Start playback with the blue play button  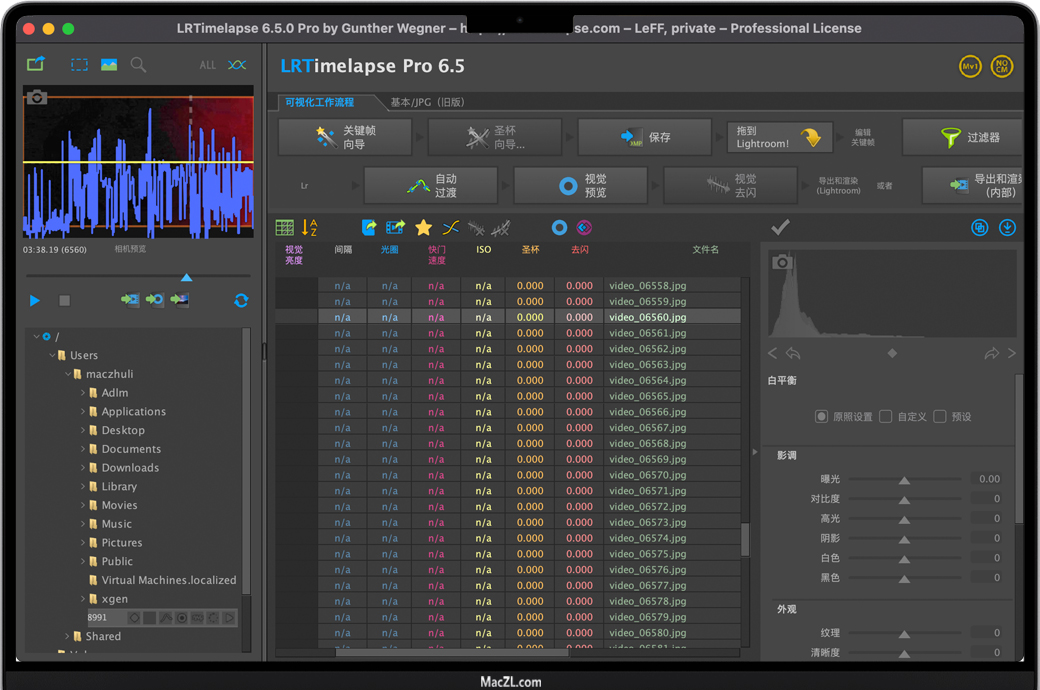(35, 300)
